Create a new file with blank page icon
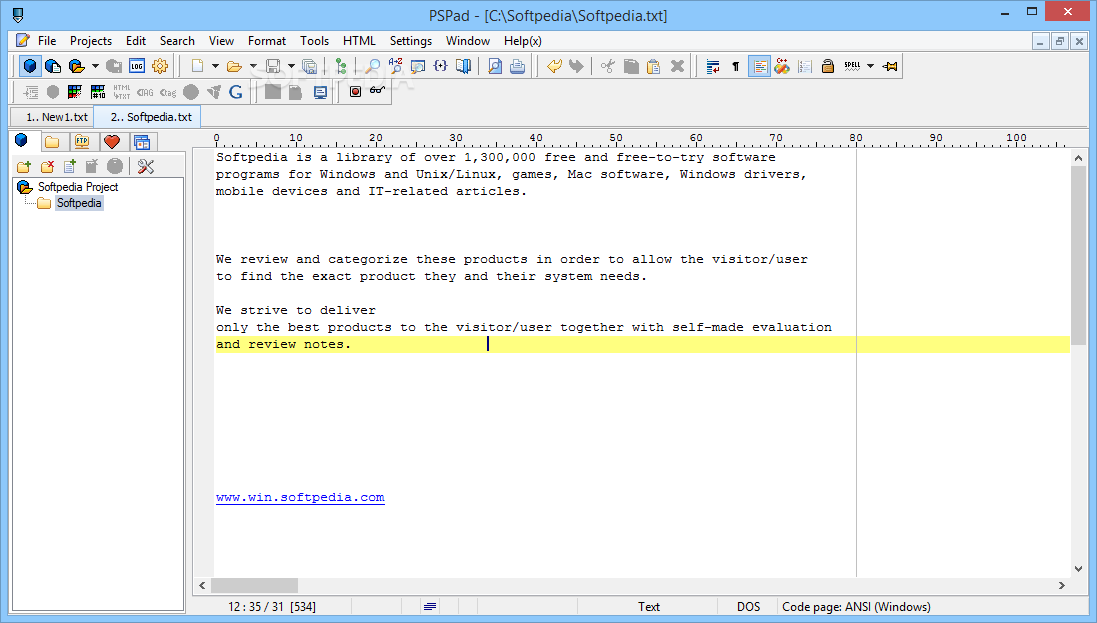The image size is (1097, 623). pos(197,66)
